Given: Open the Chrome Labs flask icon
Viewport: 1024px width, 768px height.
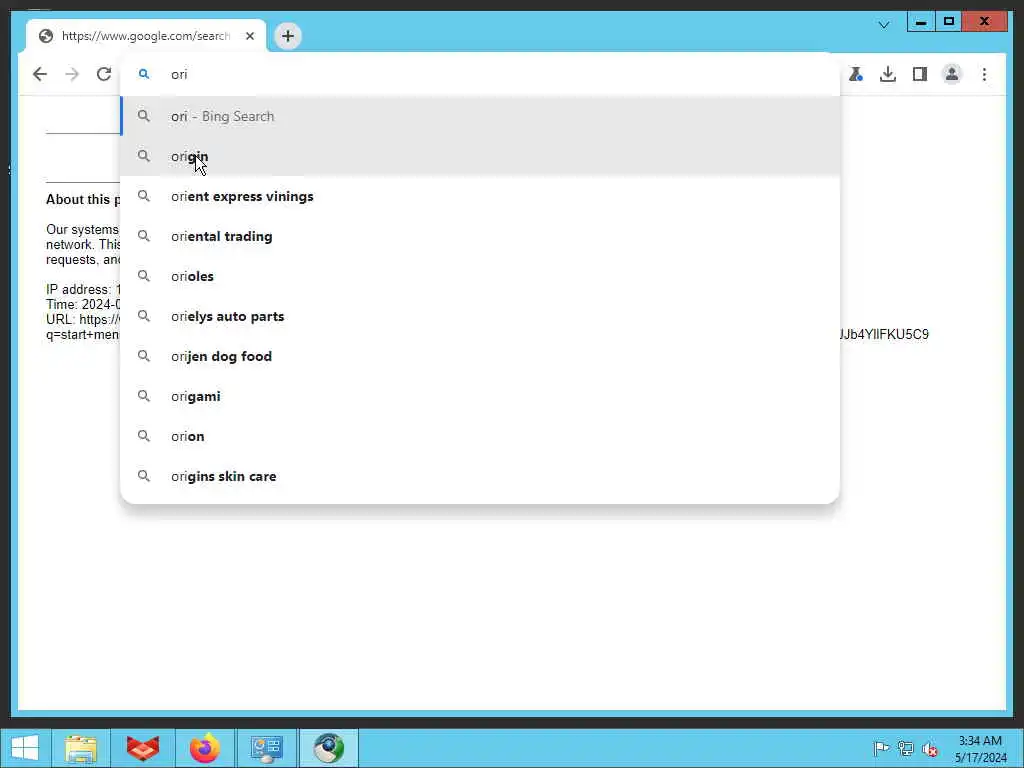Looking at the screenshot, I should (856, 74).
